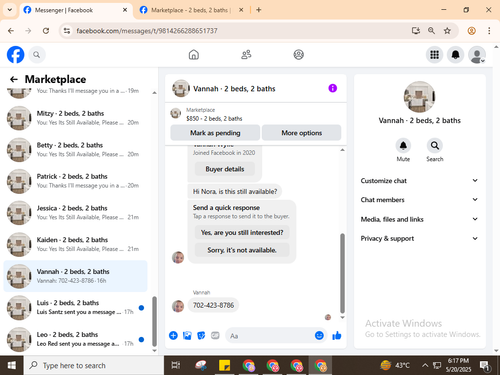Search in conversation with the magnifier icon
This screenshot has width=500, height=375.
pos(435,146)
